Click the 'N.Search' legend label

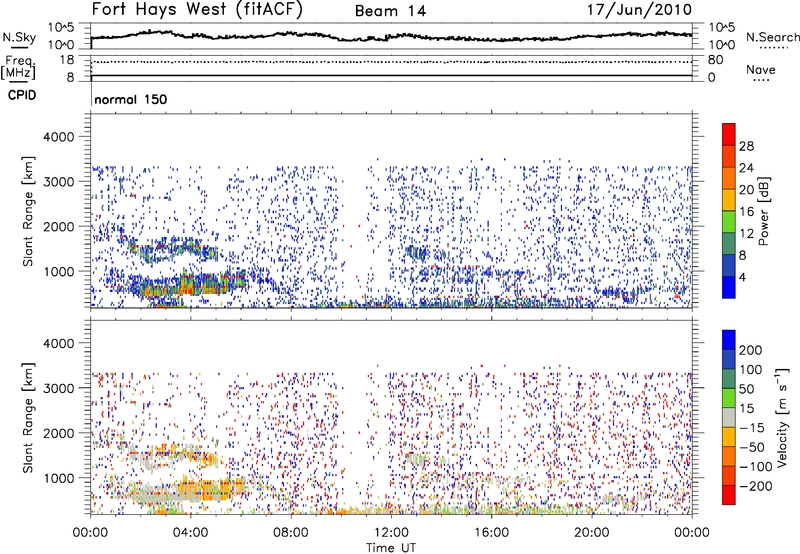pos(772,37)
